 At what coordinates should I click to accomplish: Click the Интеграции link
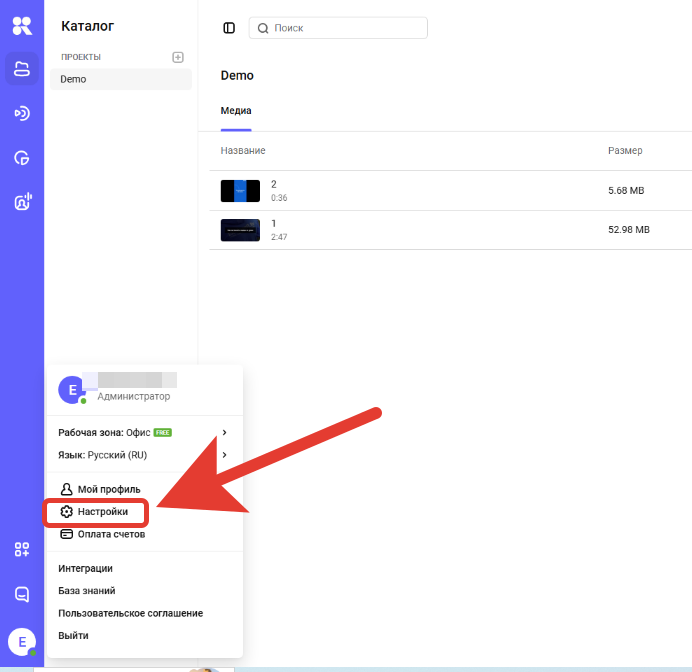(86, 568)
